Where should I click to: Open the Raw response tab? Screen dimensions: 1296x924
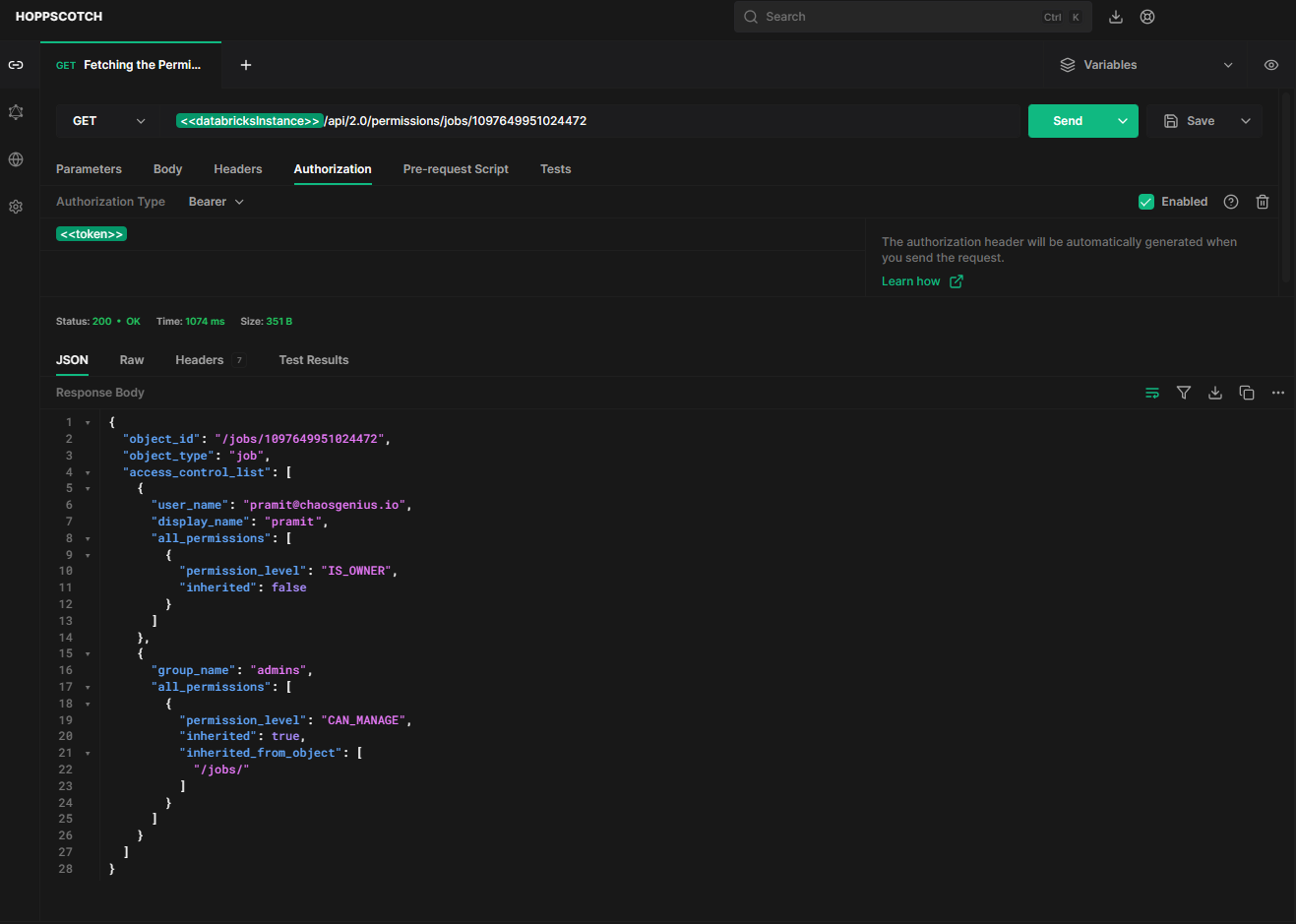pyautogui.click(x=131, y=359)
